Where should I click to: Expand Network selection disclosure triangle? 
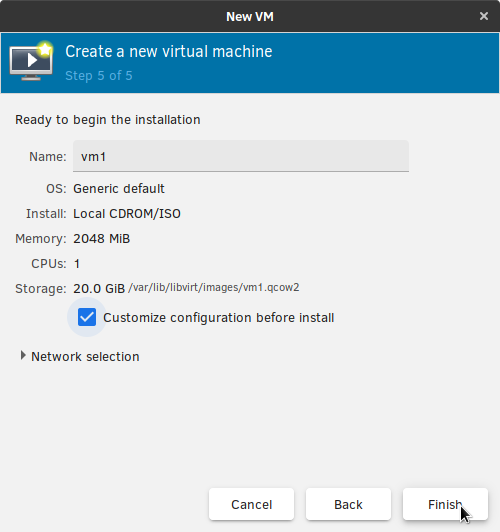(x=23, y=356)
